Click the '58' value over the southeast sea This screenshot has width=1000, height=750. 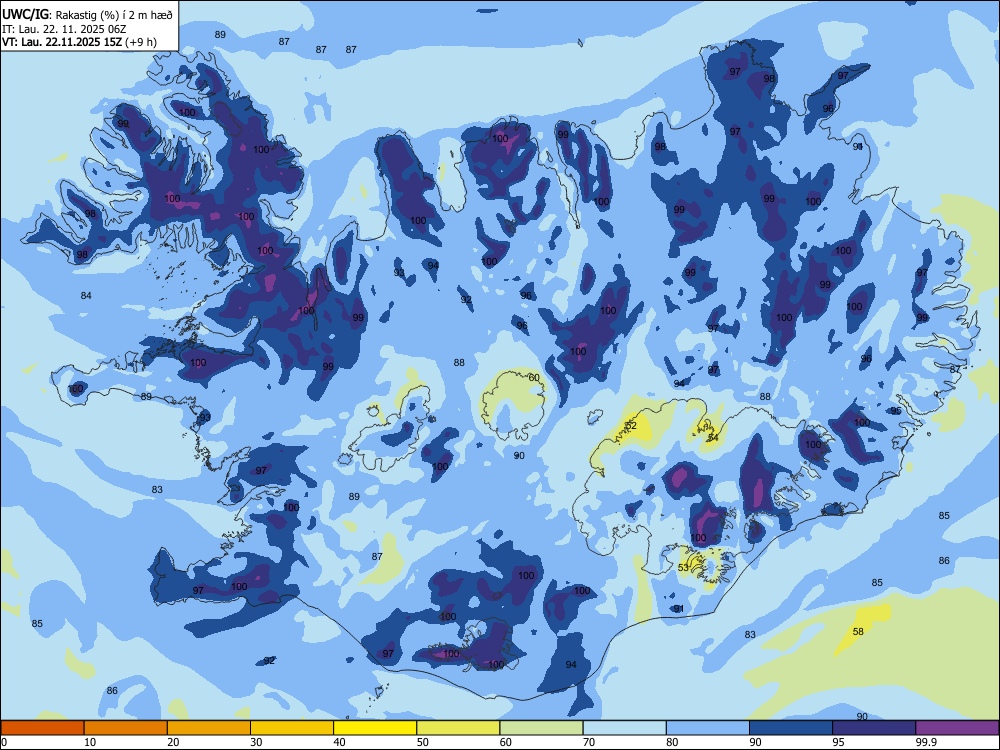[858, 631]
